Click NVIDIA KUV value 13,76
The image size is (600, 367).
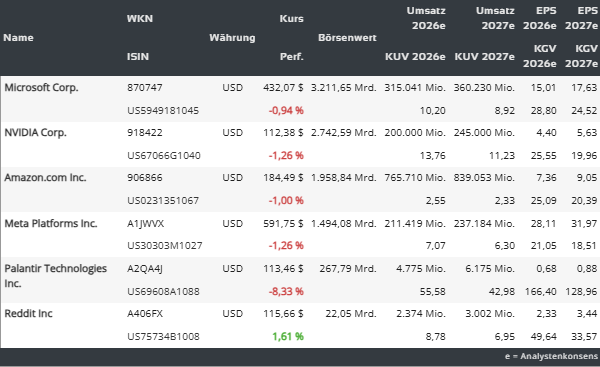pyautogui.click(x=432, y=155)
